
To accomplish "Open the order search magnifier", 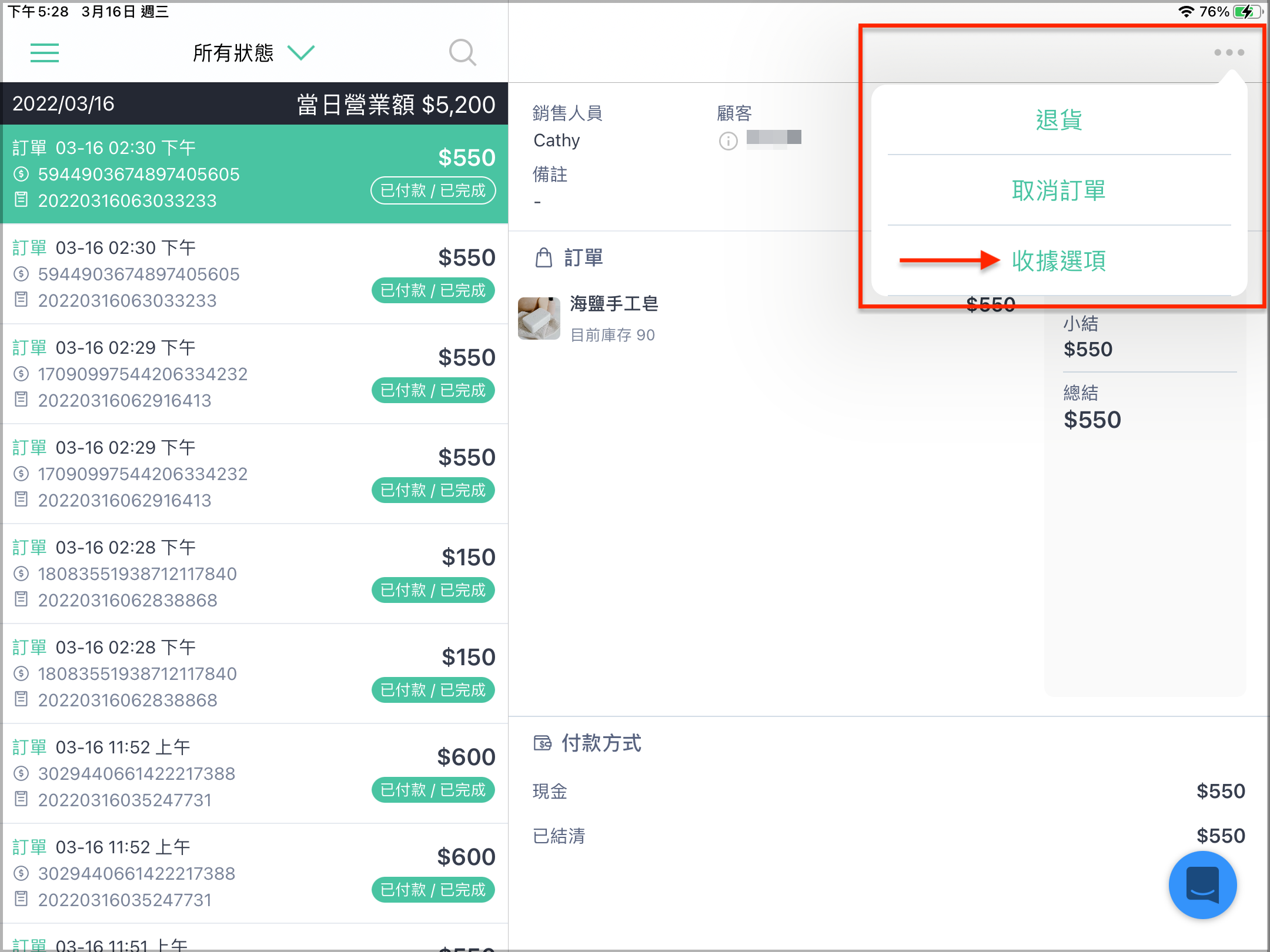I will (463, 53).
